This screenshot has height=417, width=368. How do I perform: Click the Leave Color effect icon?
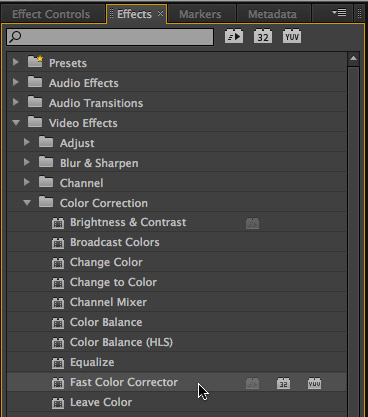coord(58,403)
